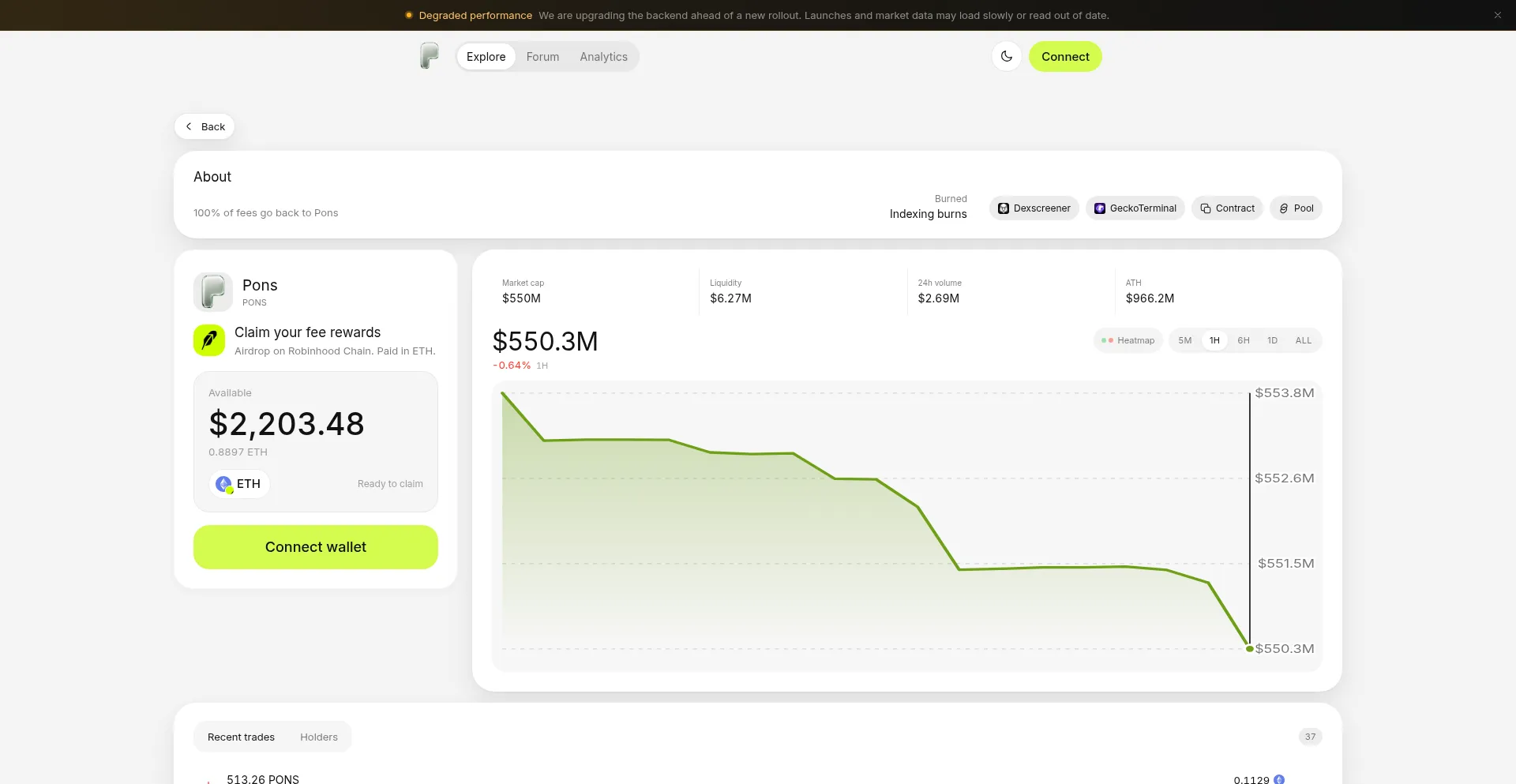
Task: Click the $553.8M axis label
Action: pyautogui.click(x=1285, y=393)
